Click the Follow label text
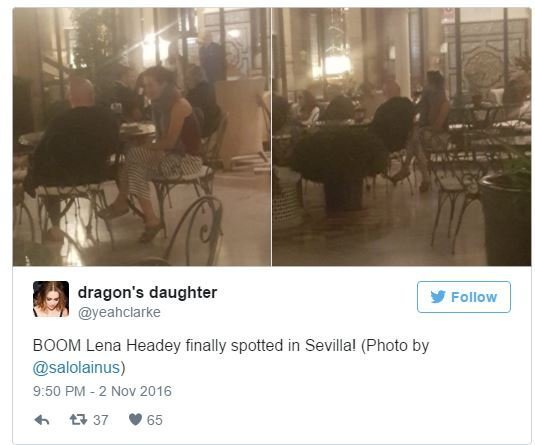The image size is (535, 445). 474,297
